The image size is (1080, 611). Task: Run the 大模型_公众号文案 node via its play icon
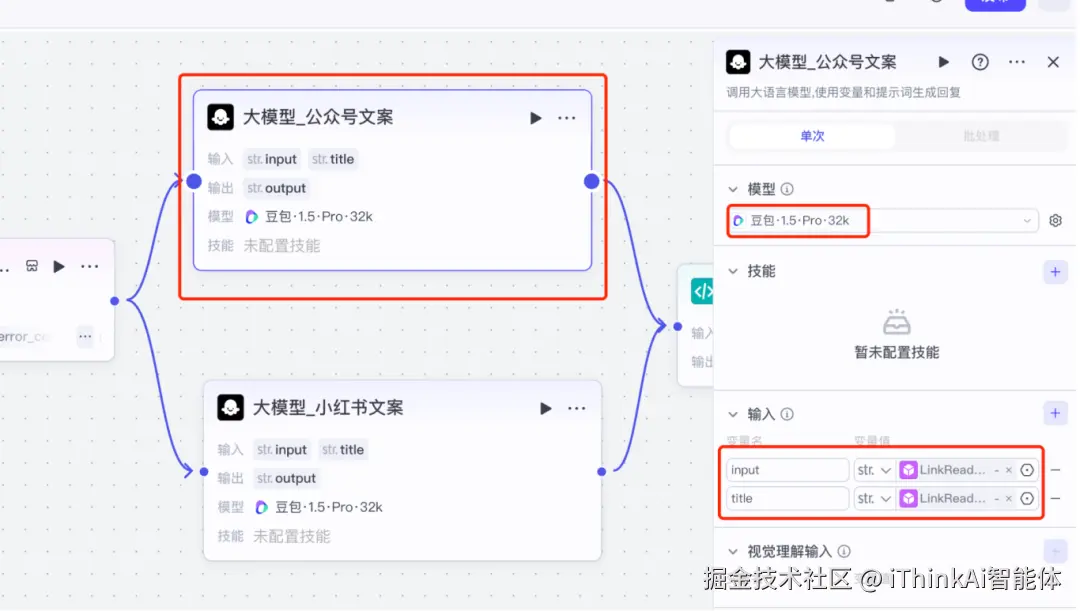pos(535,117)
